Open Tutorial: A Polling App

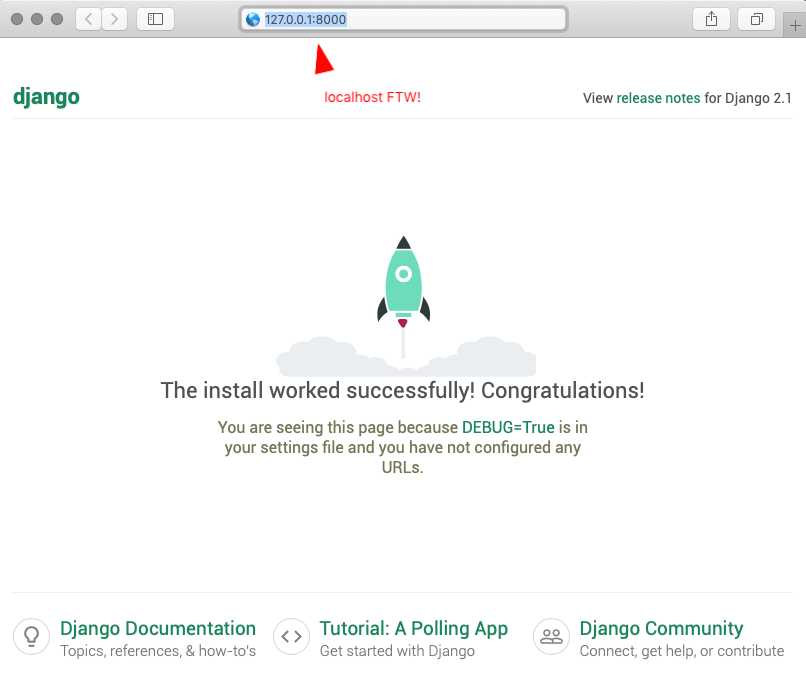(414, 628)
